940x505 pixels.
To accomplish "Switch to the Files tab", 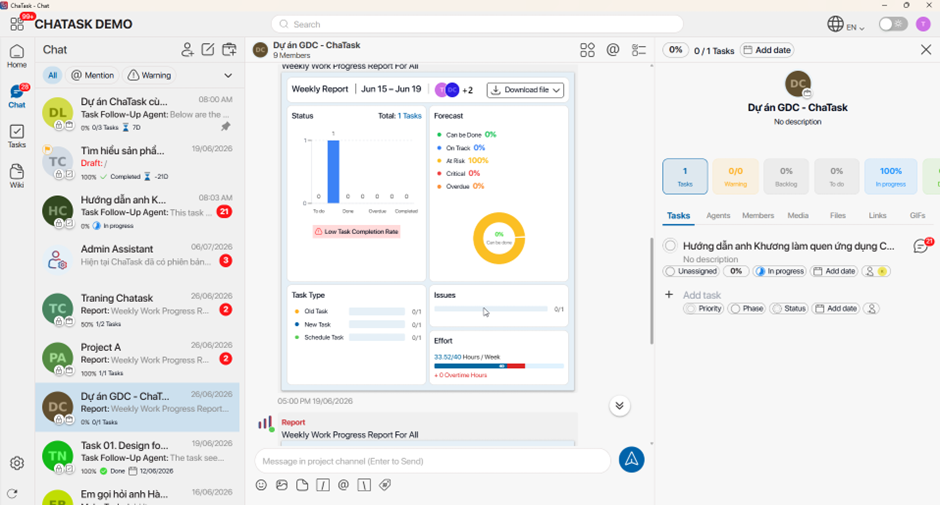I will 837,215.
